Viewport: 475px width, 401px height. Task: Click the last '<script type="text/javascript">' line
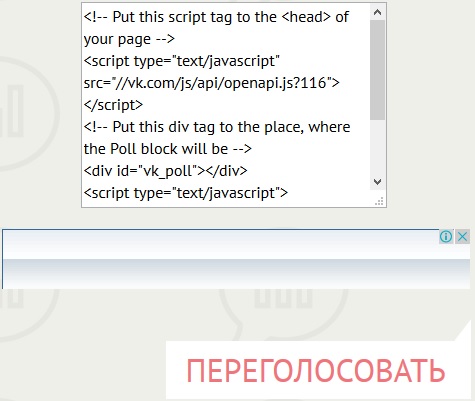[x=186, y=193]
